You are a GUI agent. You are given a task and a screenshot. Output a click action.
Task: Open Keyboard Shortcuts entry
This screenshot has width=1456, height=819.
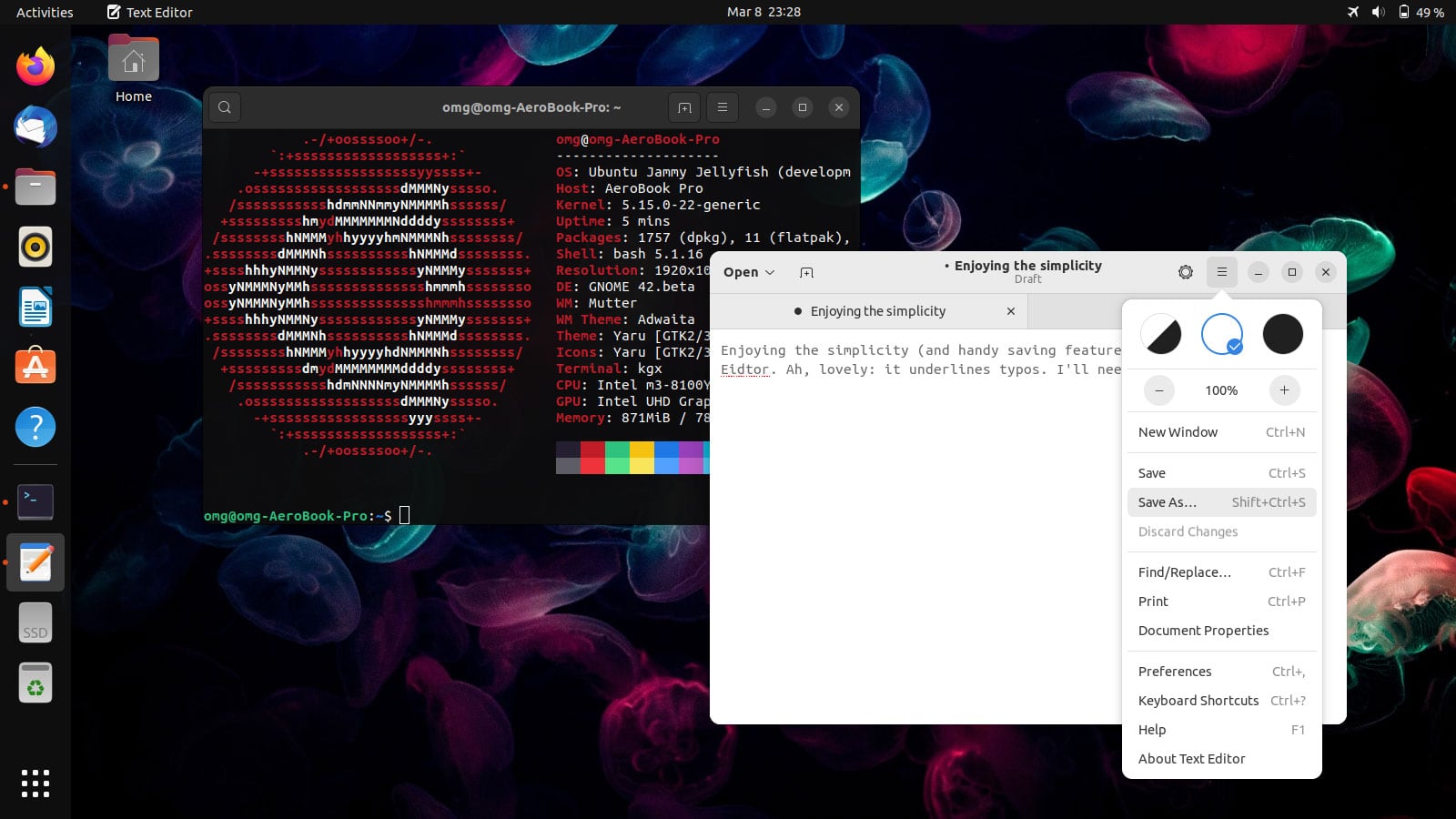point(1221,701)
